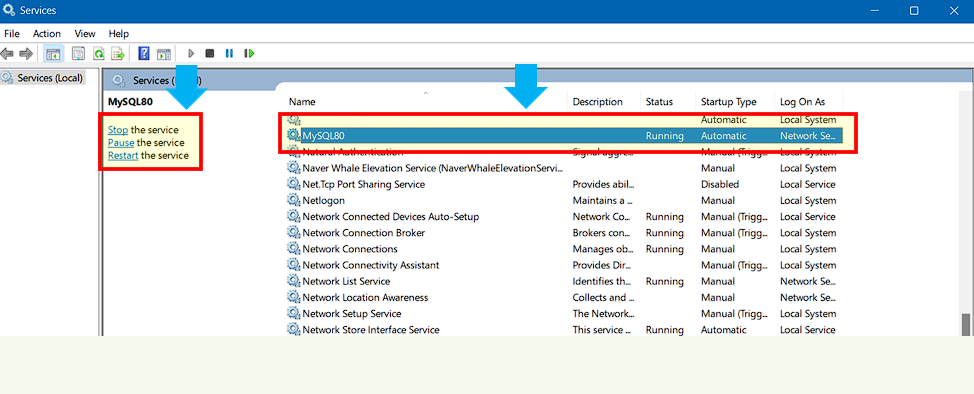This screenshot has height=394, width=974.
Task: Toggle the Show/Hide Action Pane icon
Action: click(163, 54)
